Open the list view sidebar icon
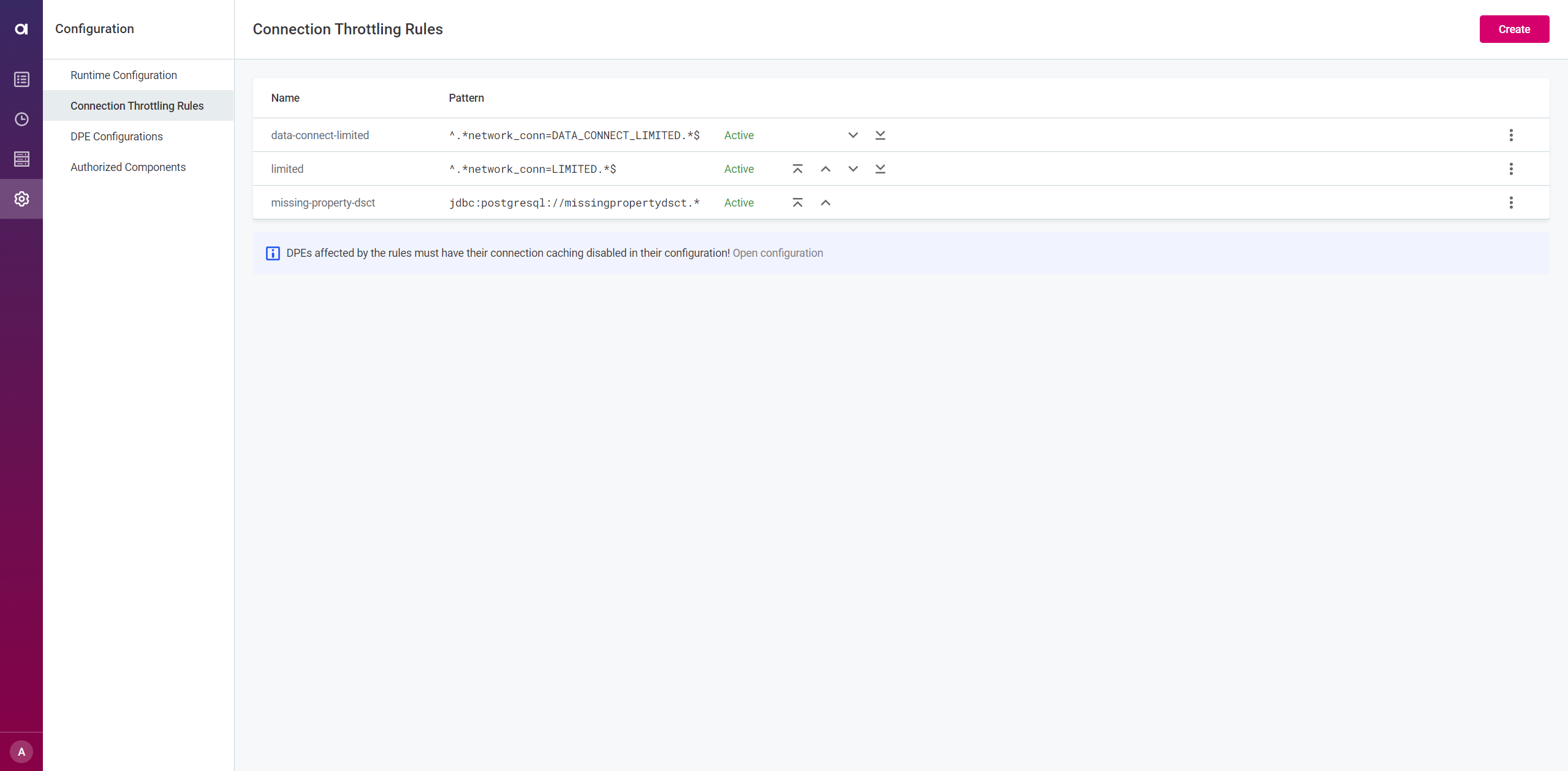This screenshot has height=771, width=1568. pos(21,80)
